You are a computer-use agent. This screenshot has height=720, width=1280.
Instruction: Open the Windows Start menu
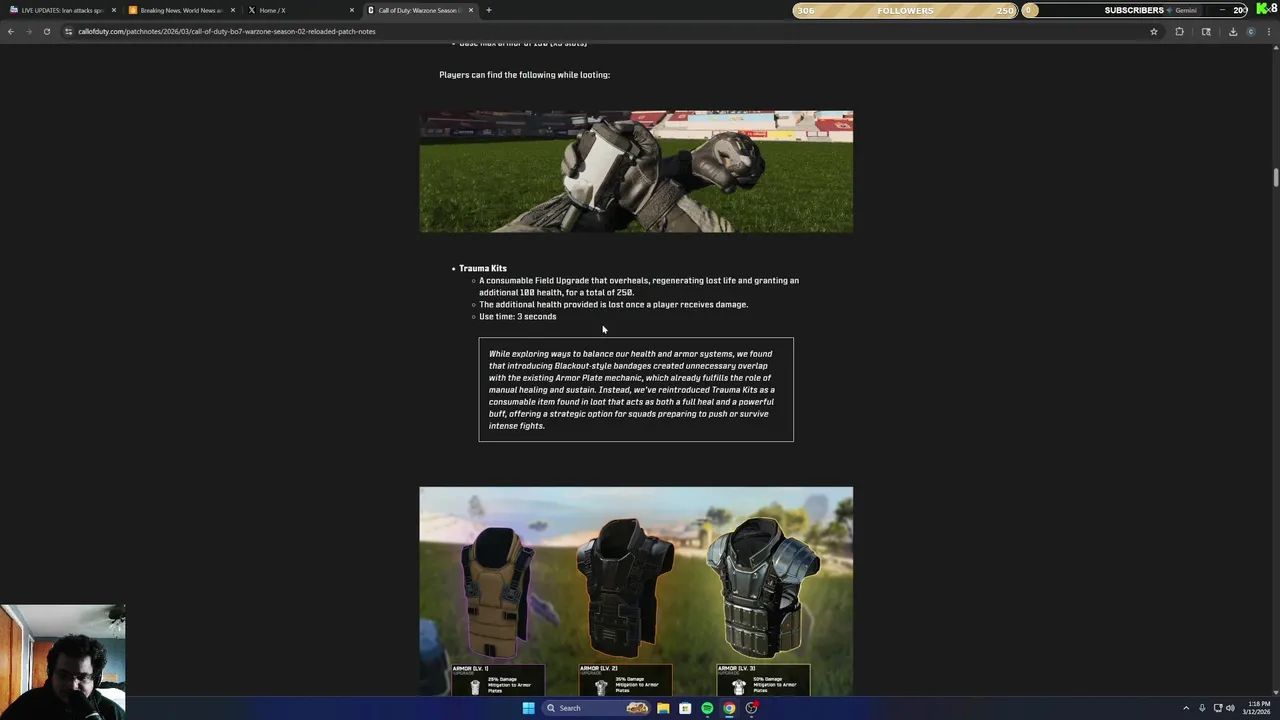pyautogui.click(x=528, y=708)
